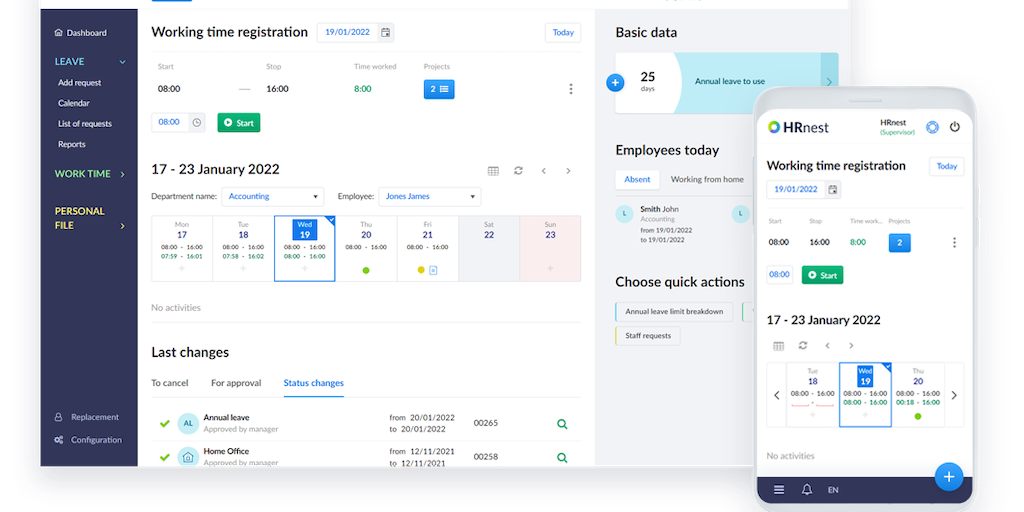The height and width of the screenshot is (512, 1024).
Task: Tap the power icon in mobile header
Action: 954,127
